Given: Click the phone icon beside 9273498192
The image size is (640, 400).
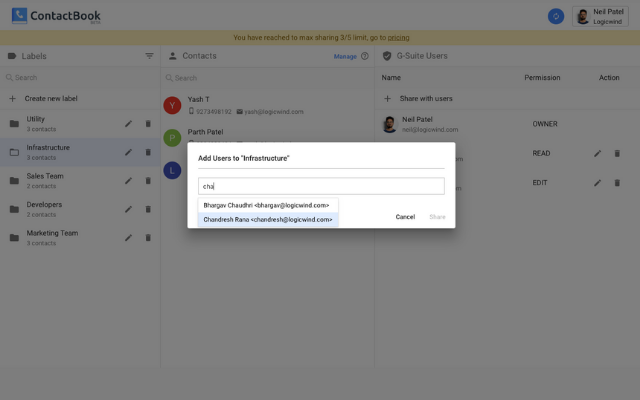Looking at the screenshot, I should click(x=191, y=111).
